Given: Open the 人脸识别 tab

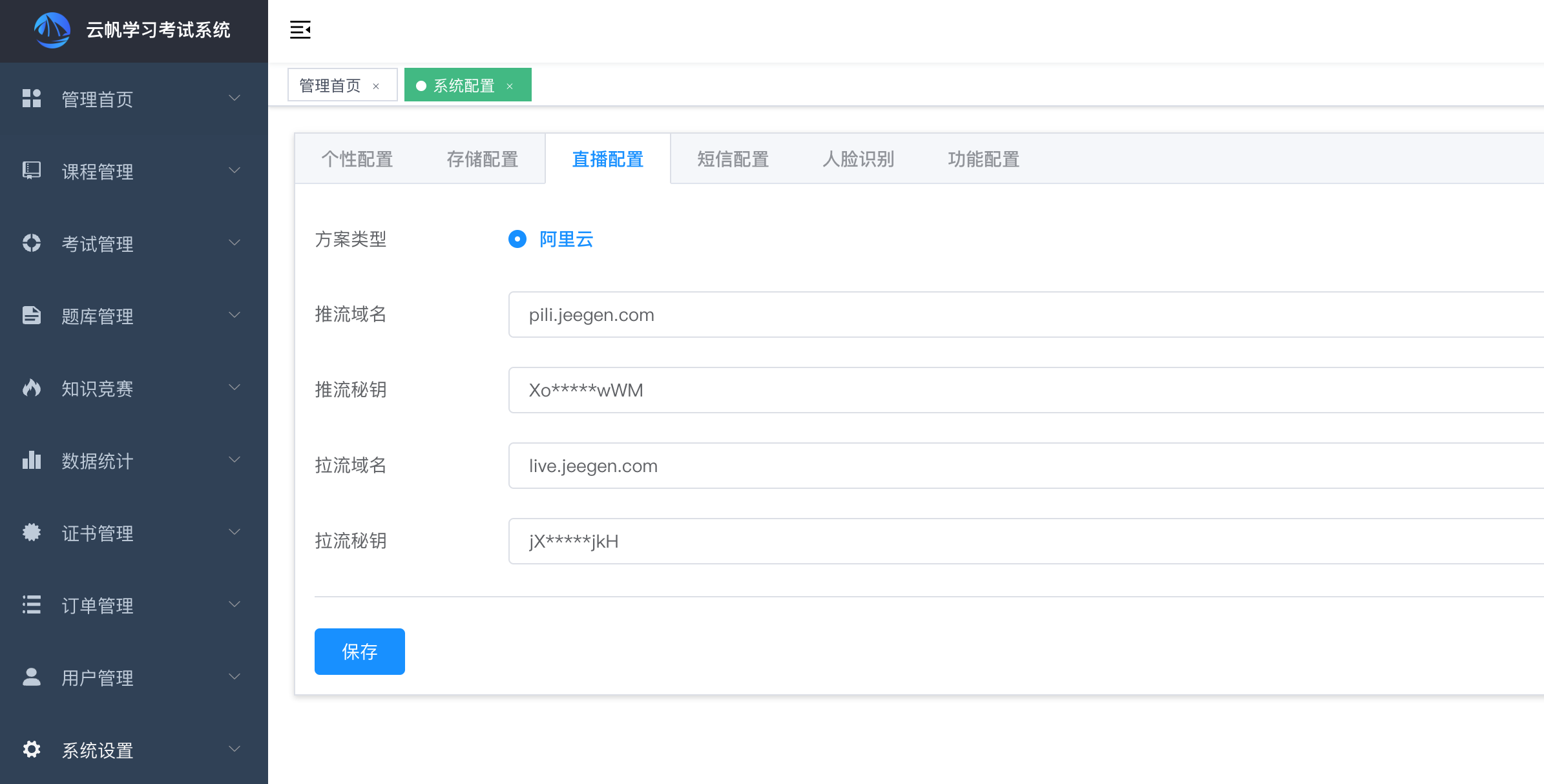Looking at the screenshot, I should click(859, 159).
